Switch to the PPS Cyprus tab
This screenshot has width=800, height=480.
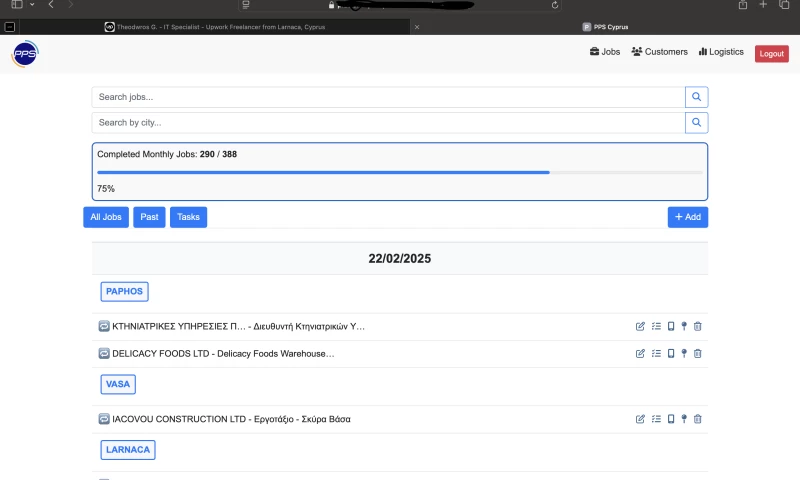coord(605,27)
